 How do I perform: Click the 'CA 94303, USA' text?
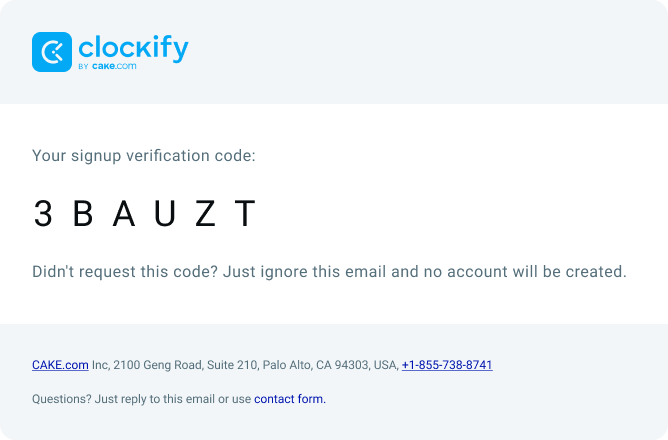click(x=357, y=365)
